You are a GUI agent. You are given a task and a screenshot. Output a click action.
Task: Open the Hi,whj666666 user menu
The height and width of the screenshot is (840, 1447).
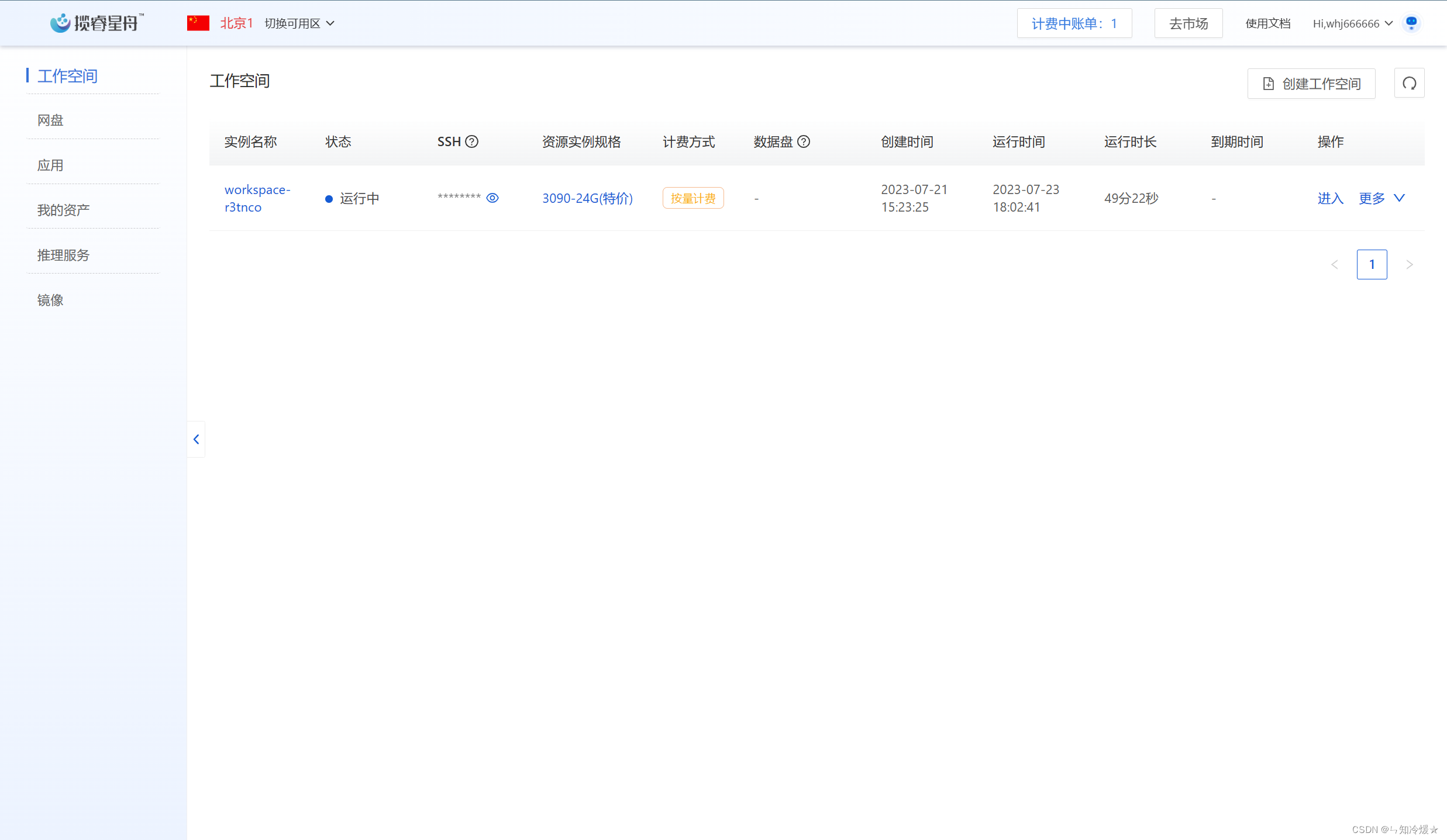[1352, 23]
